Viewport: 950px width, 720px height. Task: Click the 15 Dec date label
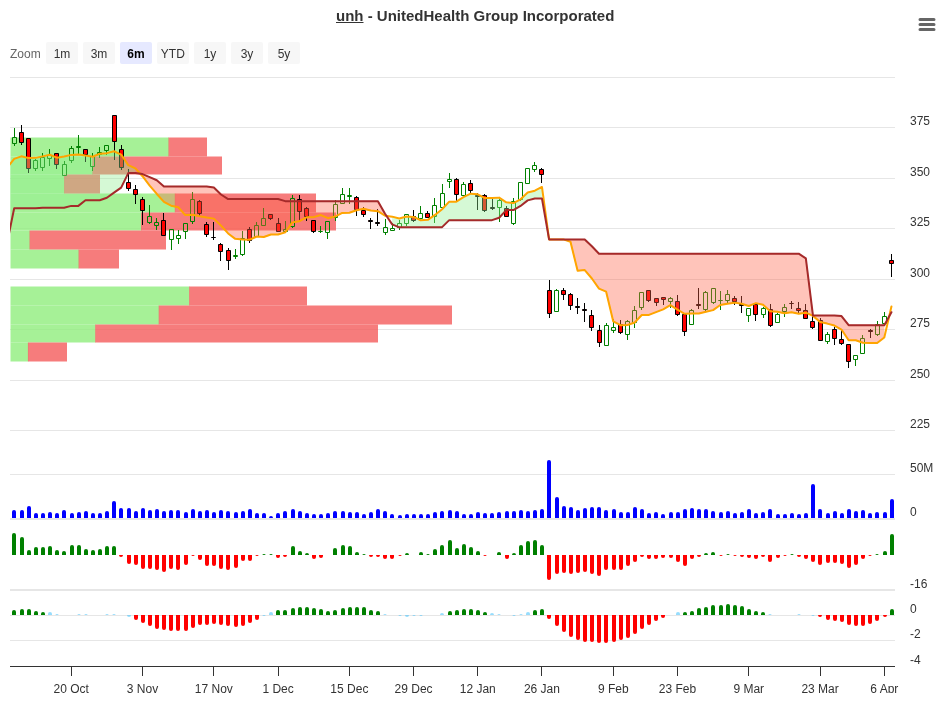point(349,688)
